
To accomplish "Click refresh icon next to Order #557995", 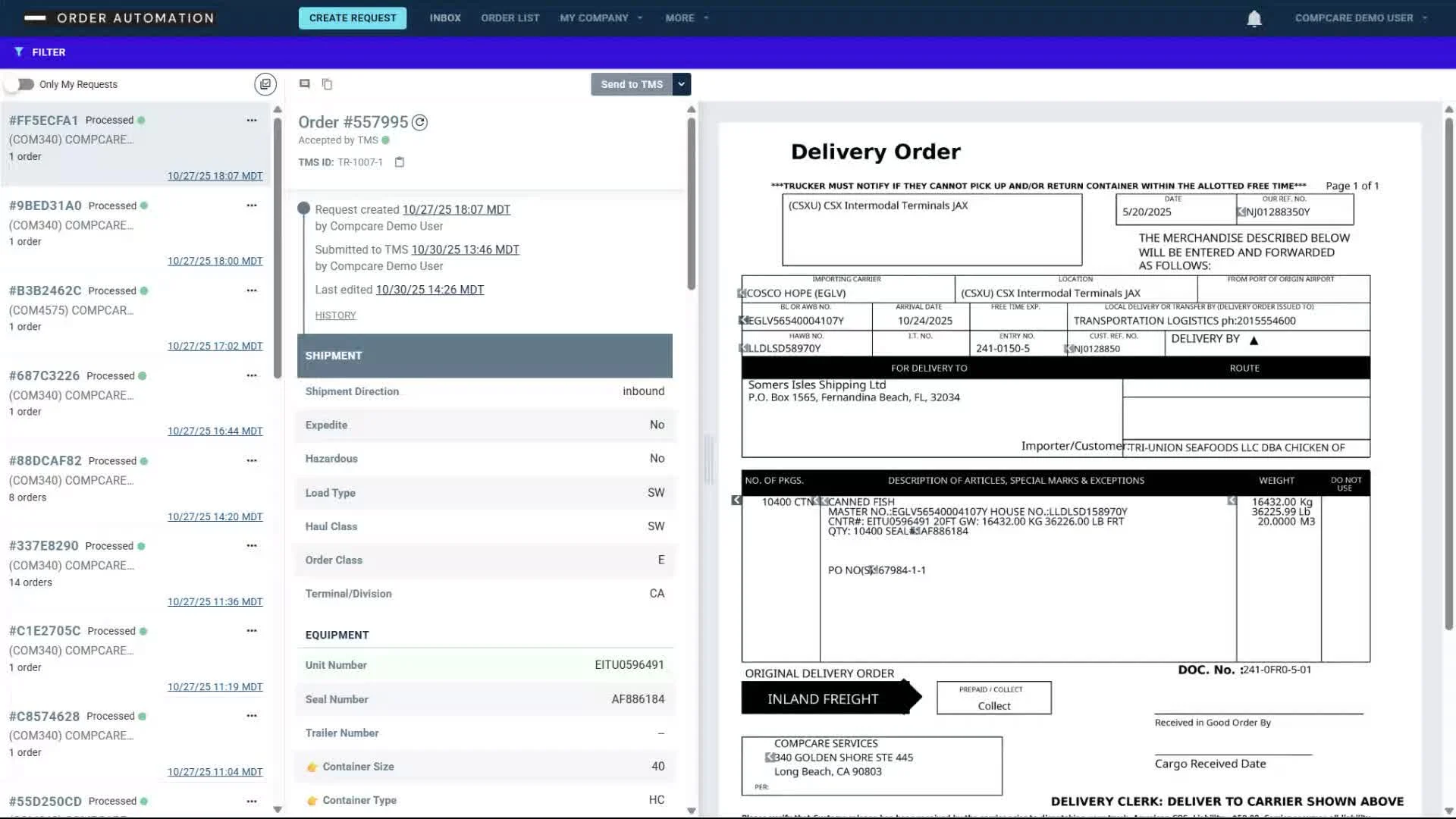I will (x=419, y=122).
